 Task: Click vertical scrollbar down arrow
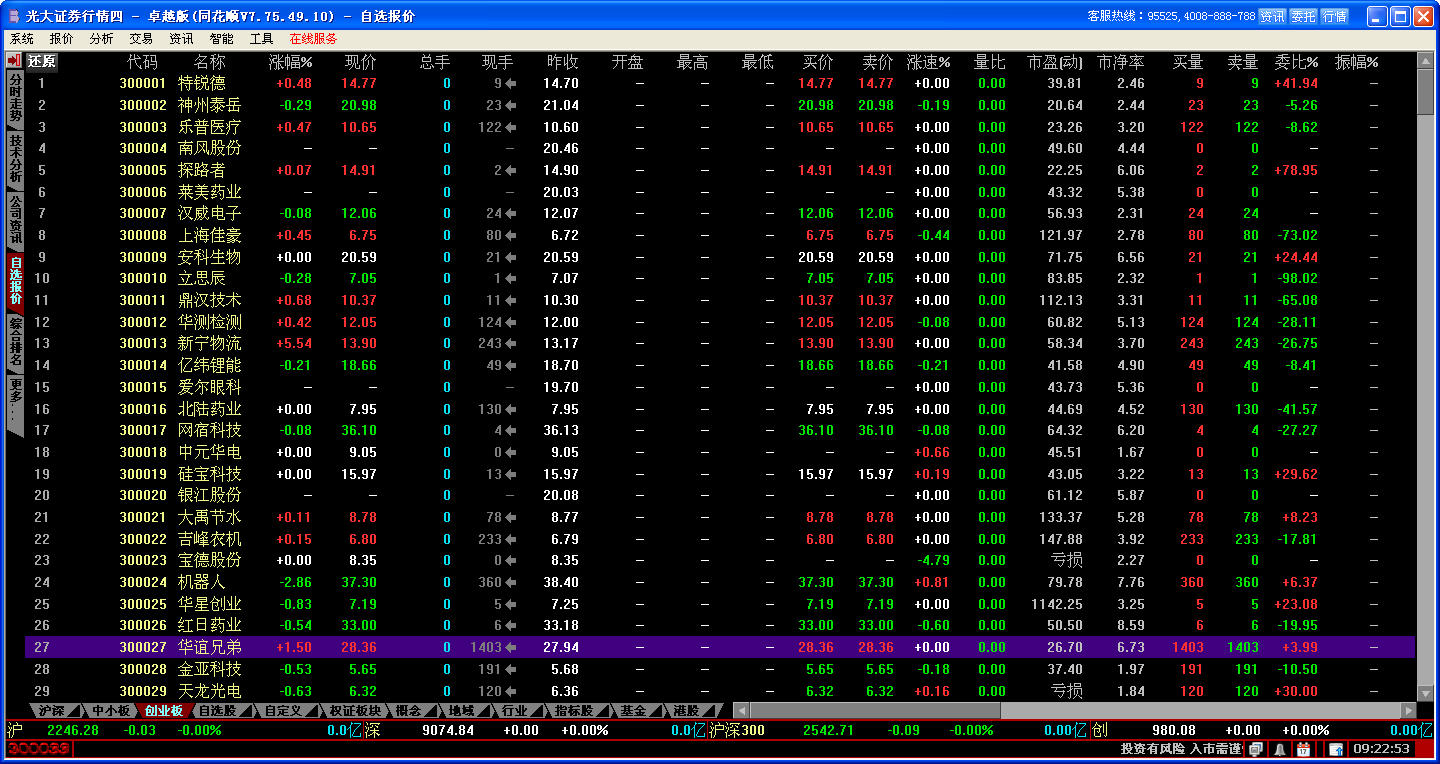pos(1426,695)
